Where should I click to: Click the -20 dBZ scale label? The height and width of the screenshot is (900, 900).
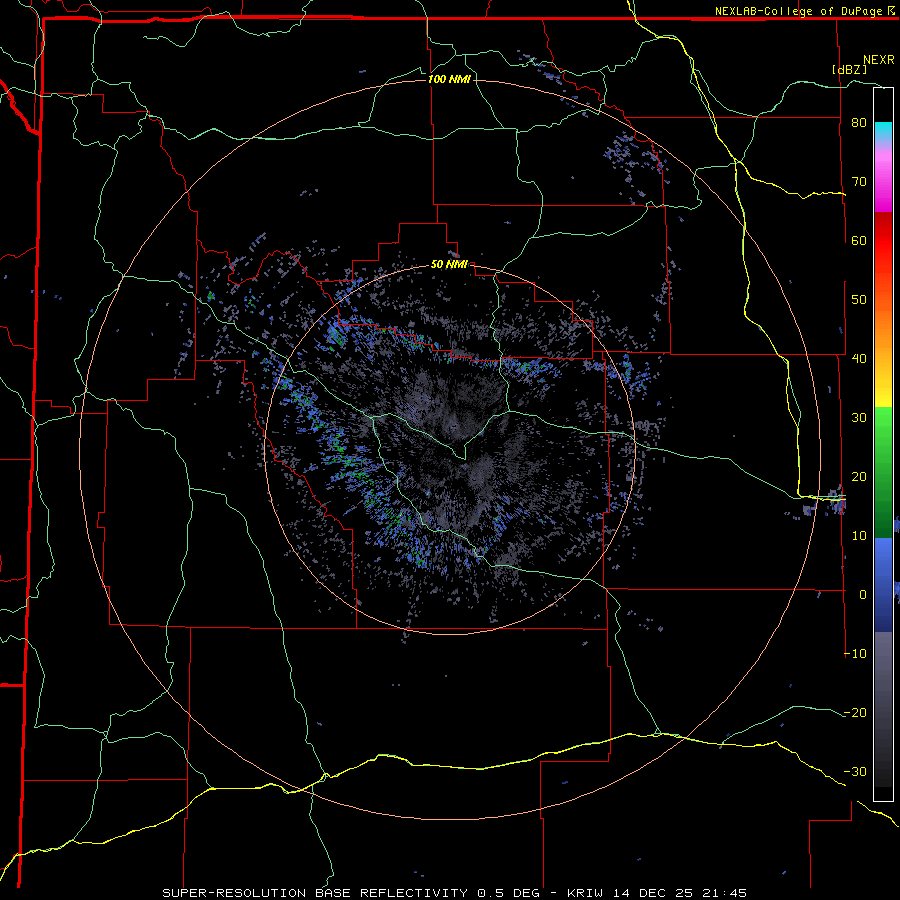[855, 713]
